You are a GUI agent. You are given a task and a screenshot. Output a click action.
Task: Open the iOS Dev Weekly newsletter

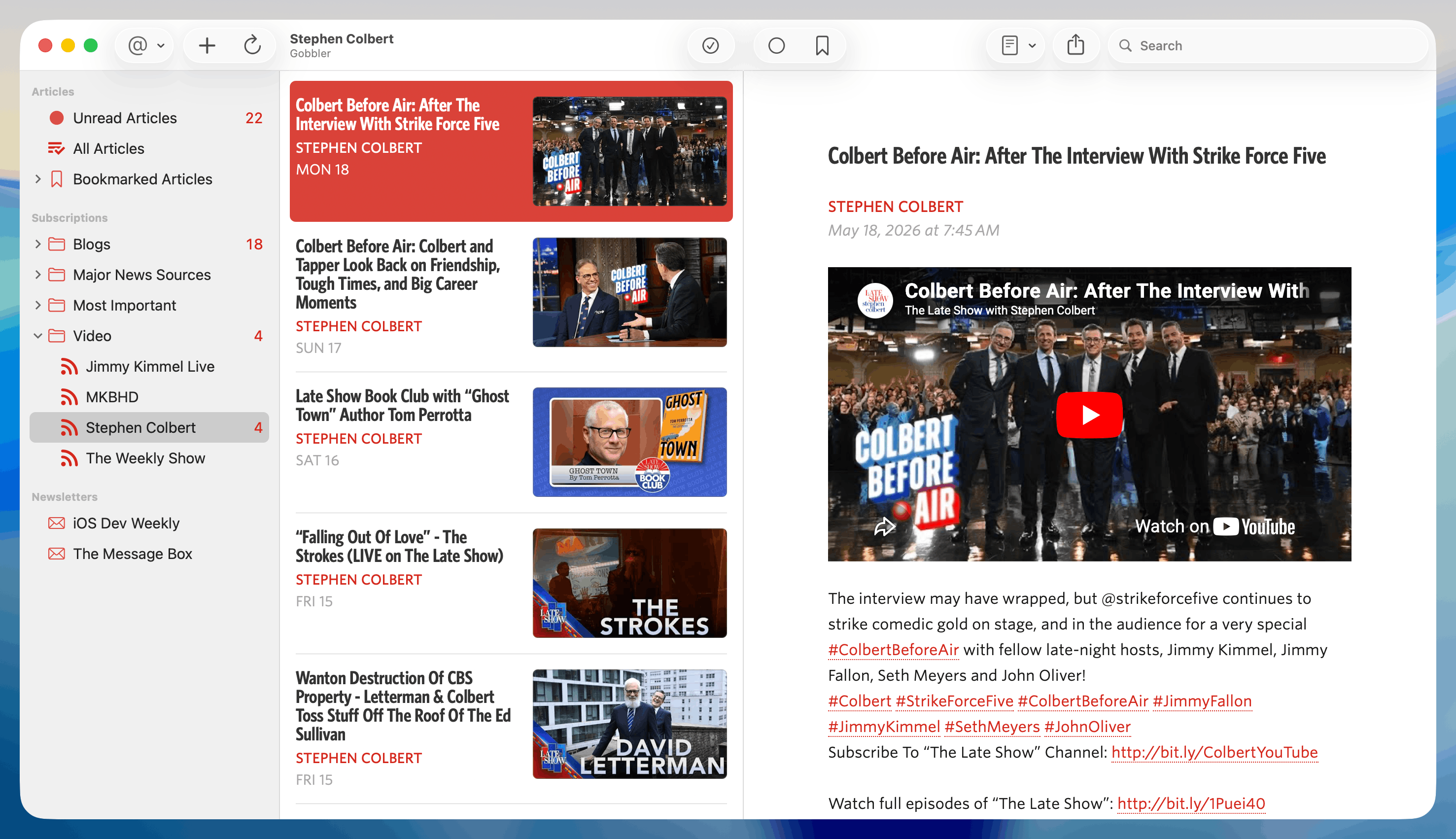pyautogui.click(x=149, y=523)
